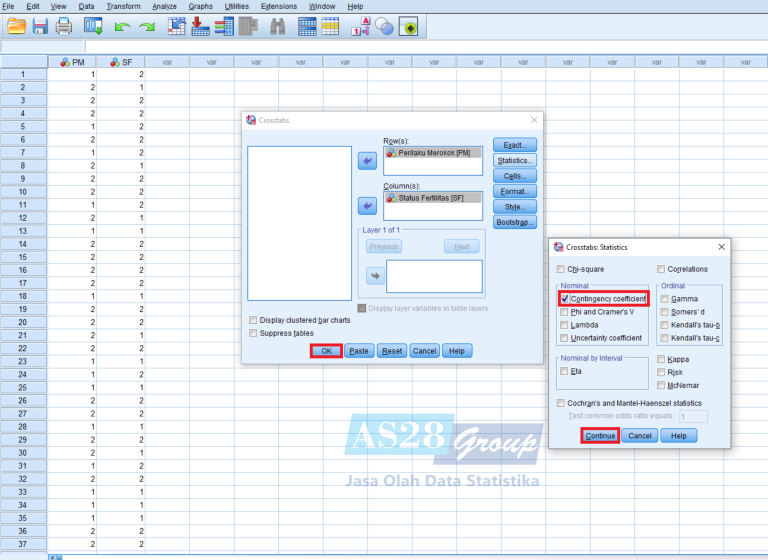Check Display clustered bar charts

[x=253, y=320]
